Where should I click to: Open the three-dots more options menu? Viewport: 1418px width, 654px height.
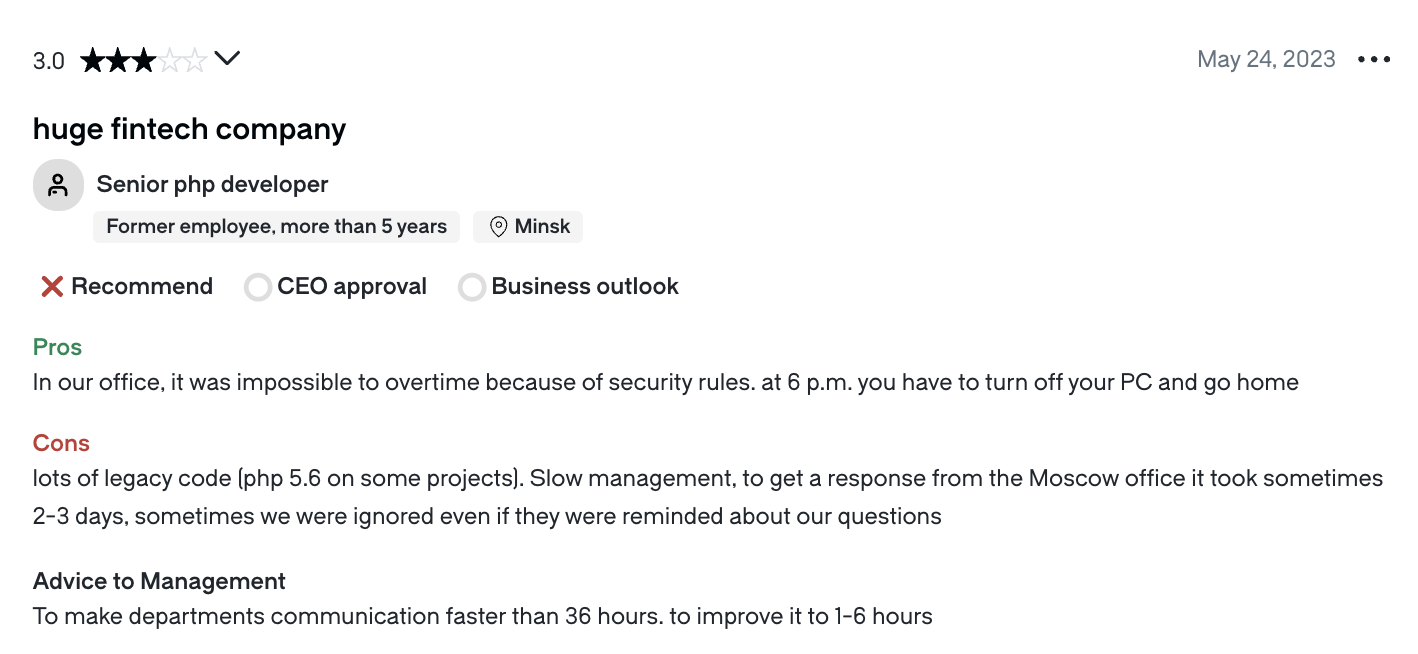[1374, 60]
